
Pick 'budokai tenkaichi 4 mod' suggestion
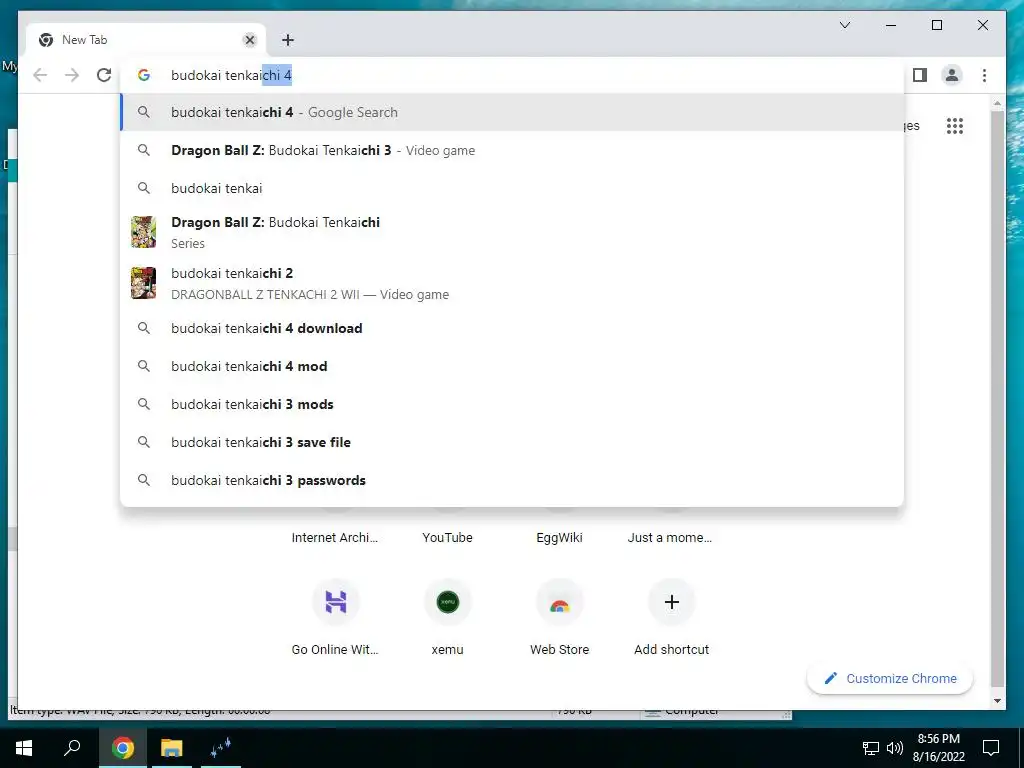point(512,366)
